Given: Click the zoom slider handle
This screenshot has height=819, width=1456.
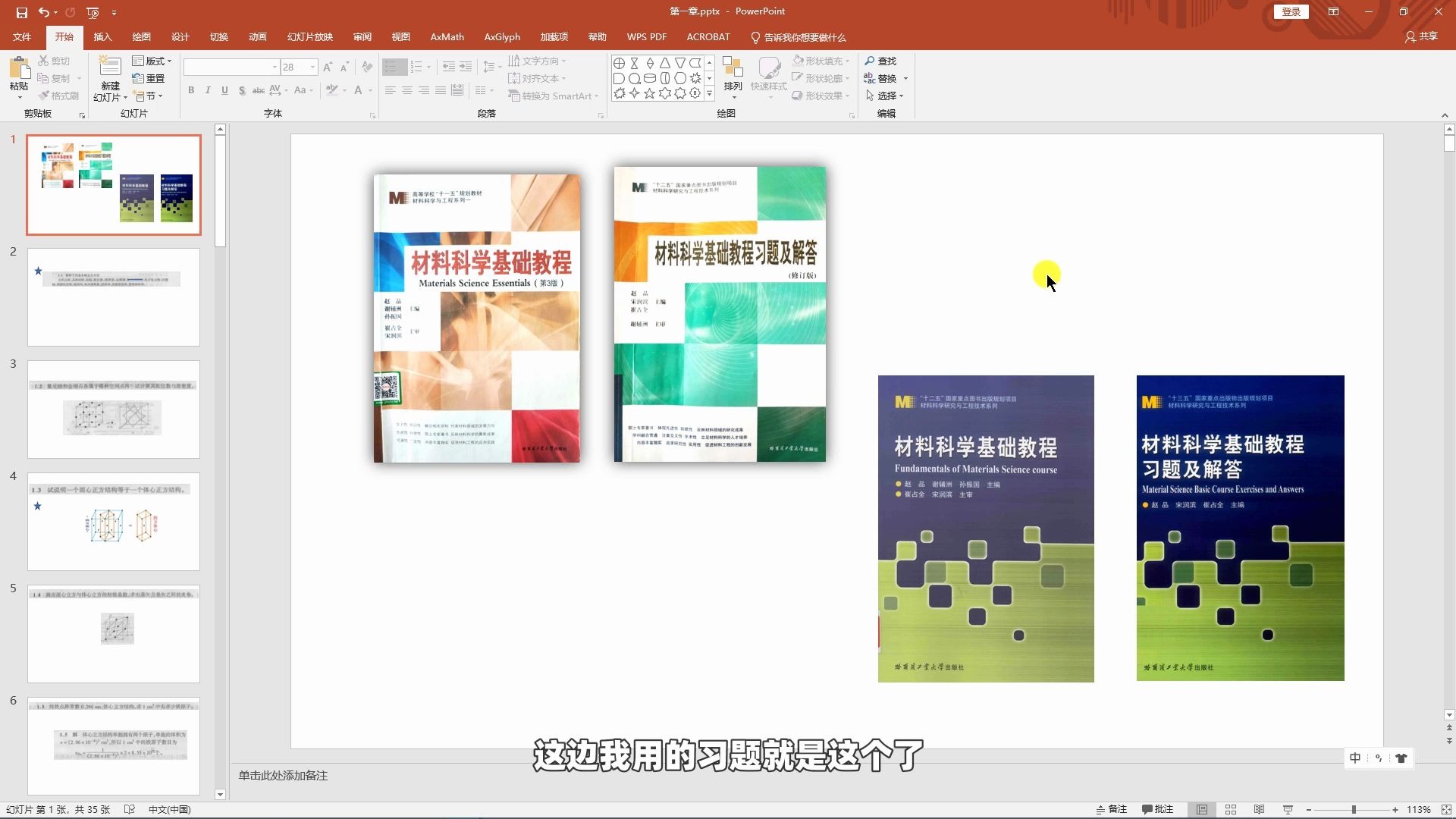Looking at the screenshot, I should [1354, 809].
